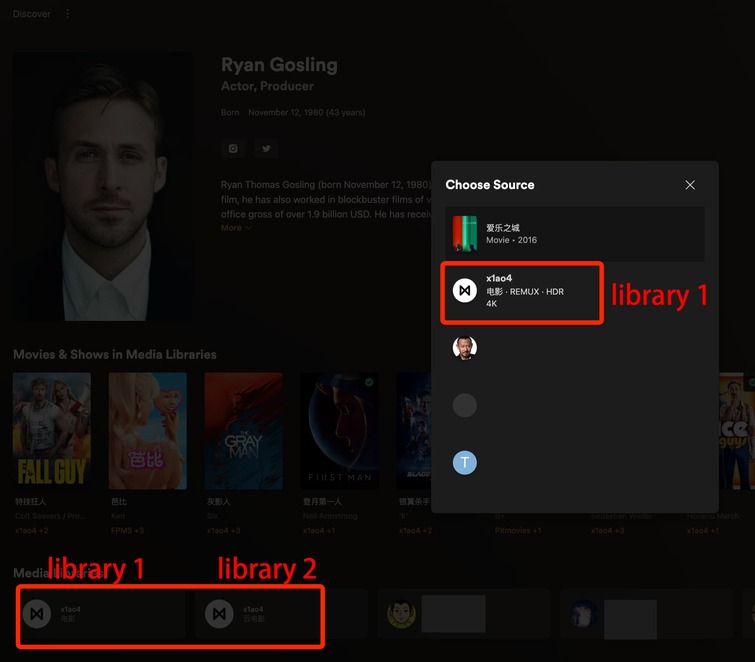
Task: Click the PXmovies +1 source label
Action: pyautogui.click(x=518, y=531)
